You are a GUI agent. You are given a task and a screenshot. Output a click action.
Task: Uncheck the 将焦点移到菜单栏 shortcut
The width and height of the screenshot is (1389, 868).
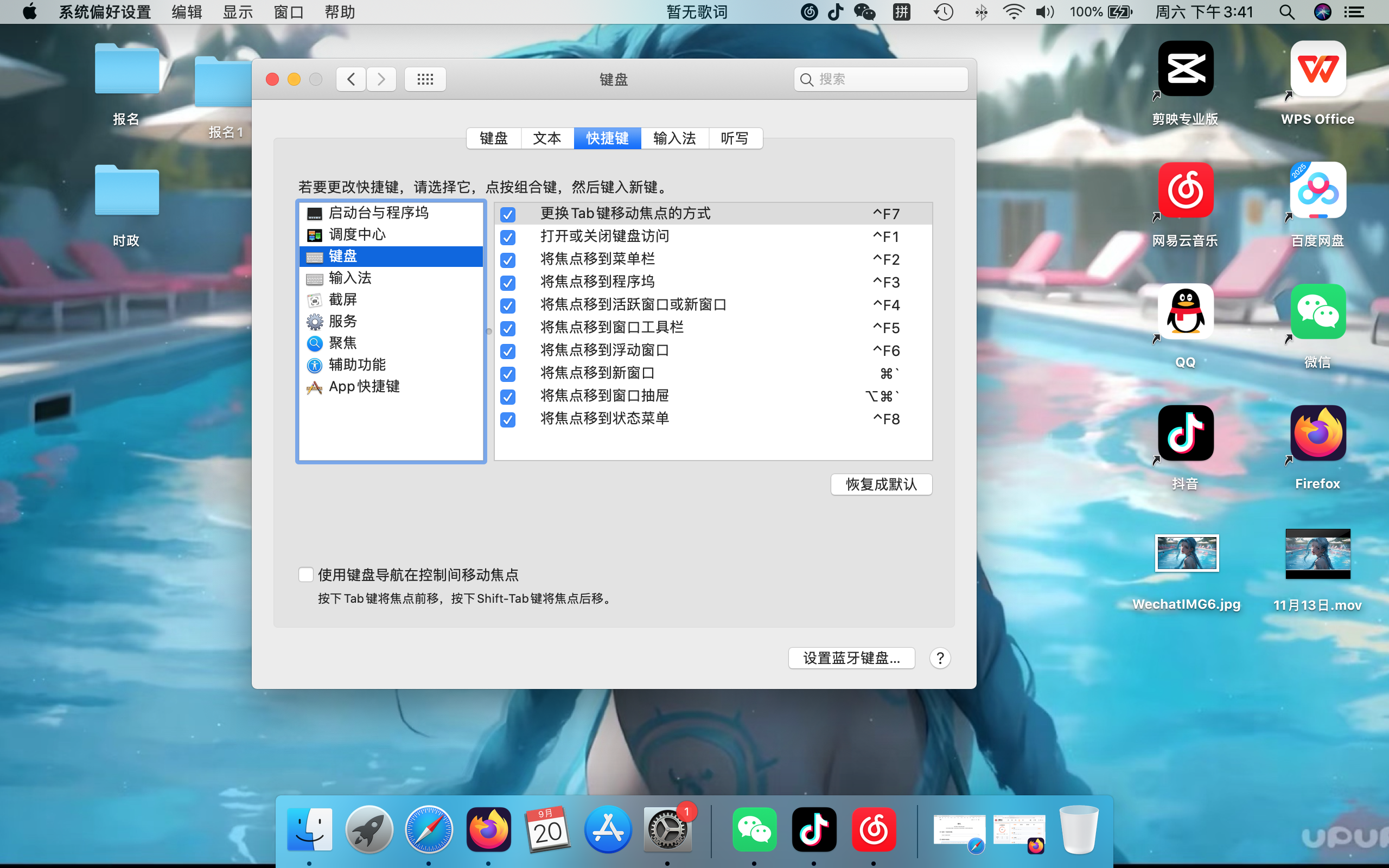pyautogui.click(x=507, y=260)
